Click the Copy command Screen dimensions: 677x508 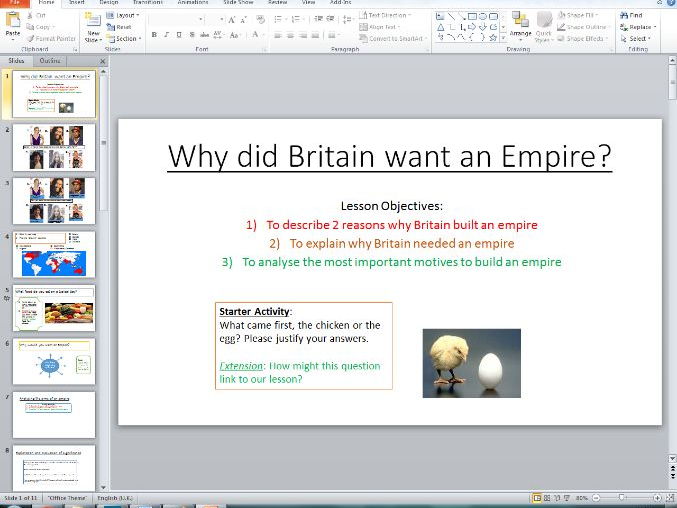click(39, 27)
